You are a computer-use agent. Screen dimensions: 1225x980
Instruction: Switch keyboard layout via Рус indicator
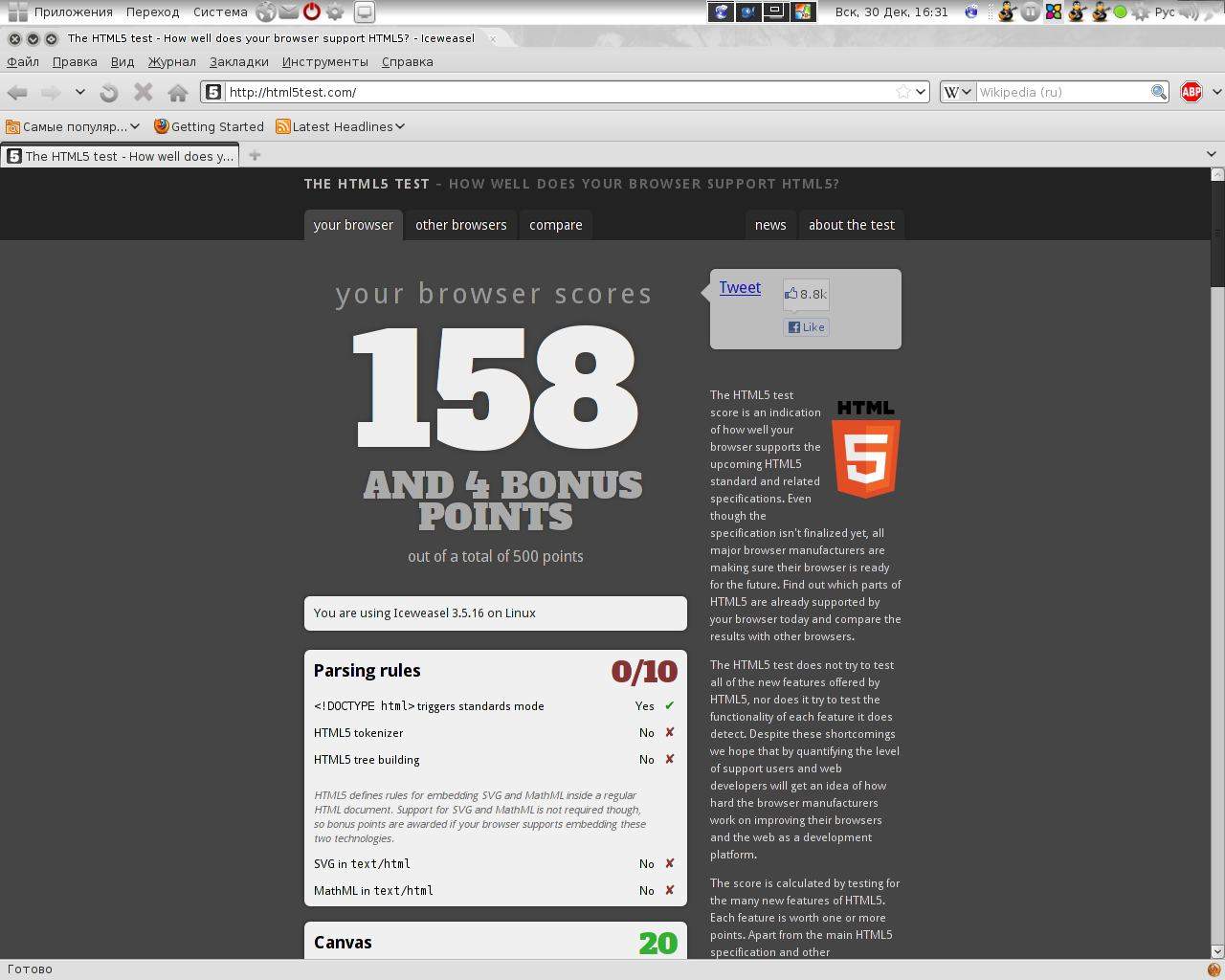(x=1165, y=11)
